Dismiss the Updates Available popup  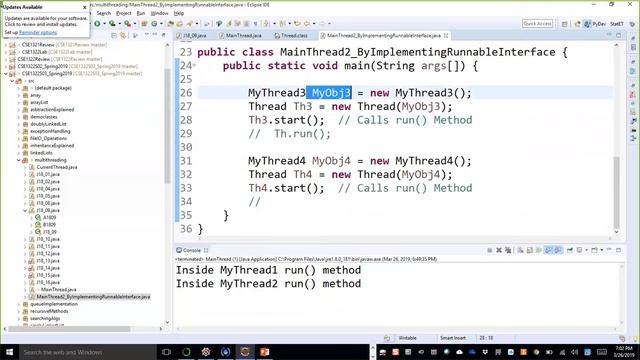pos(84,7)
